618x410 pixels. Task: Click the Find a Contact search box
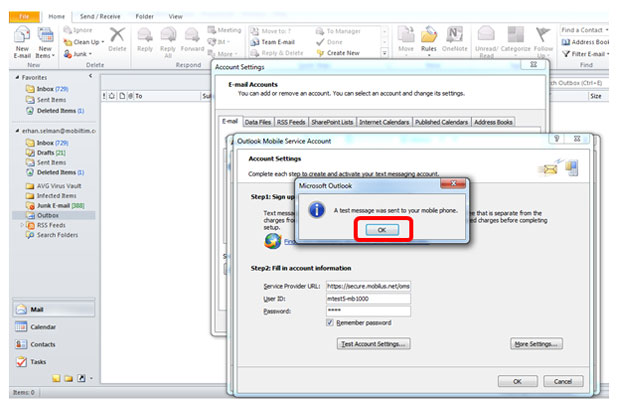coord(584,30)
